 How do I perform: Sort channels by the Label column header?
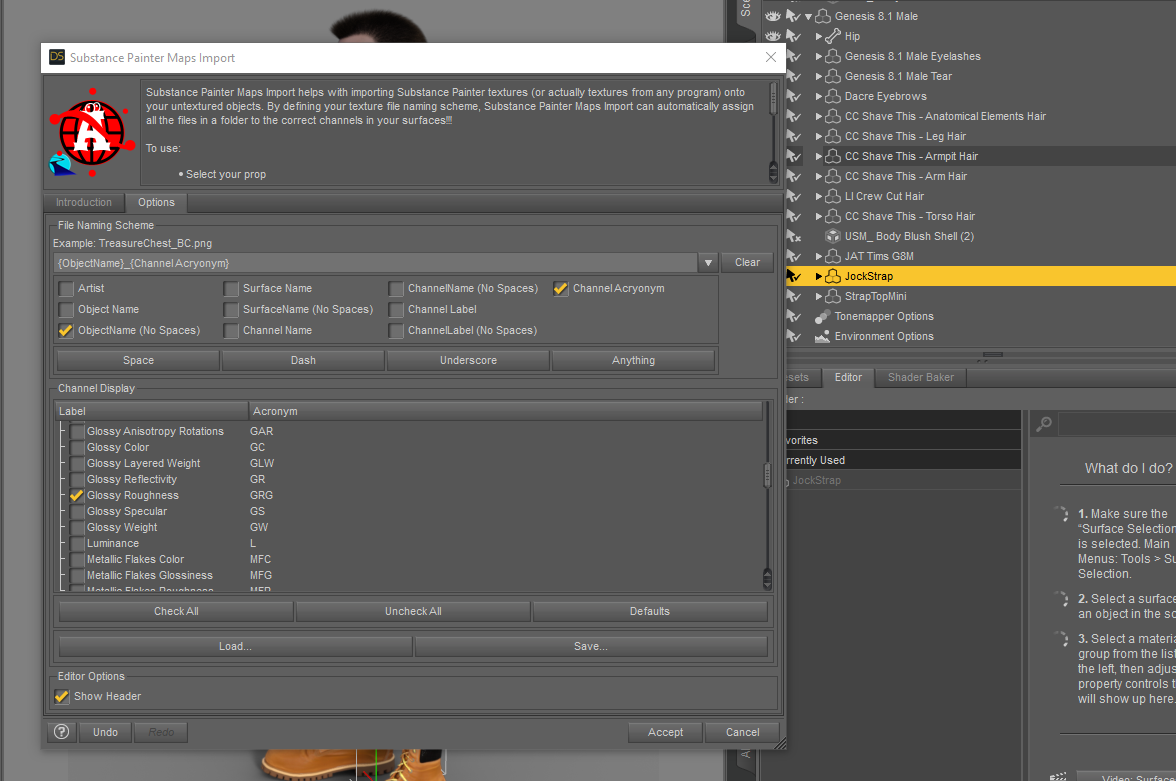click(x=152, y=411)
